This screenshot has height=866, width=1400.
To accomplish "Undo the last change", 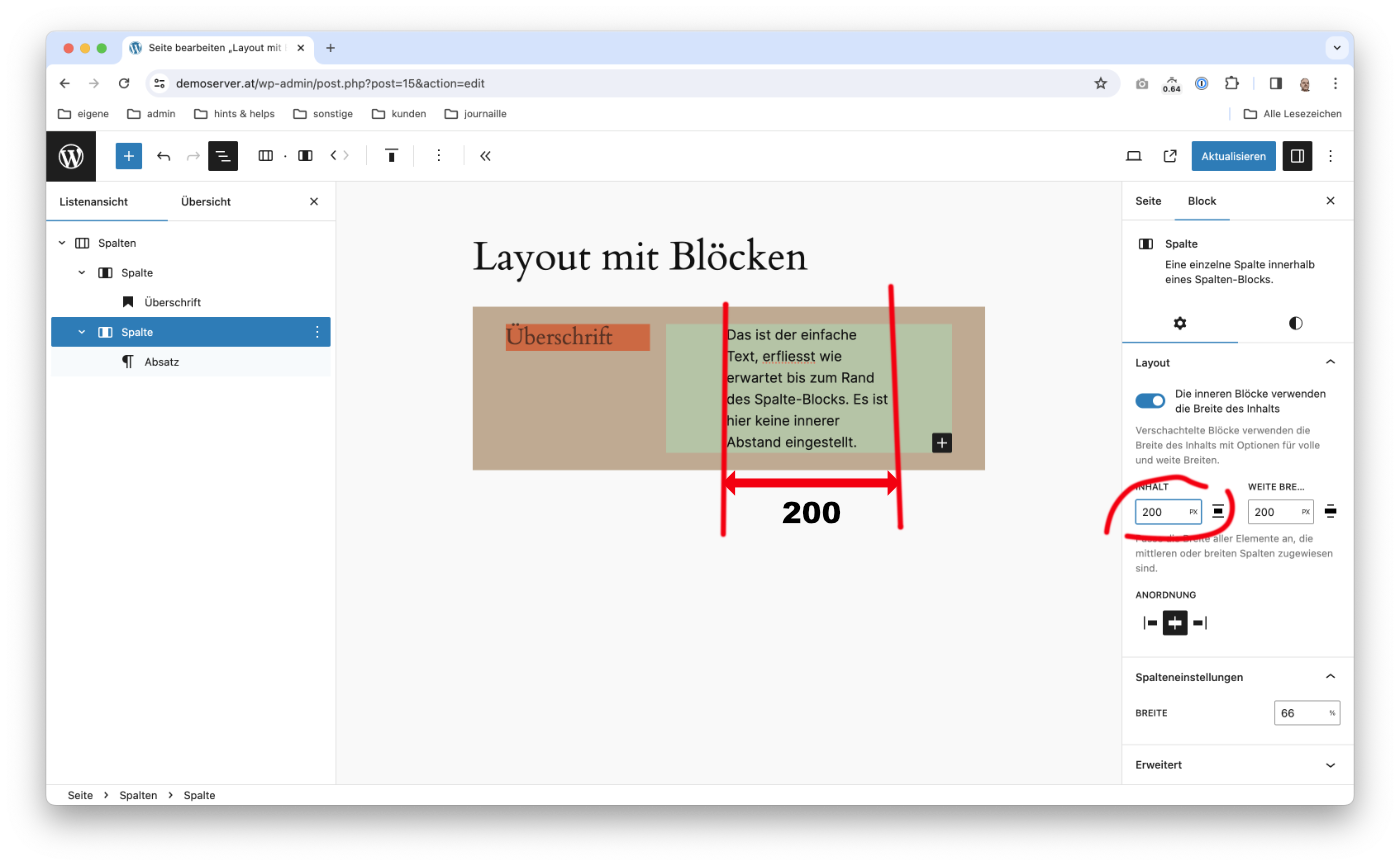I will [164, 156].
